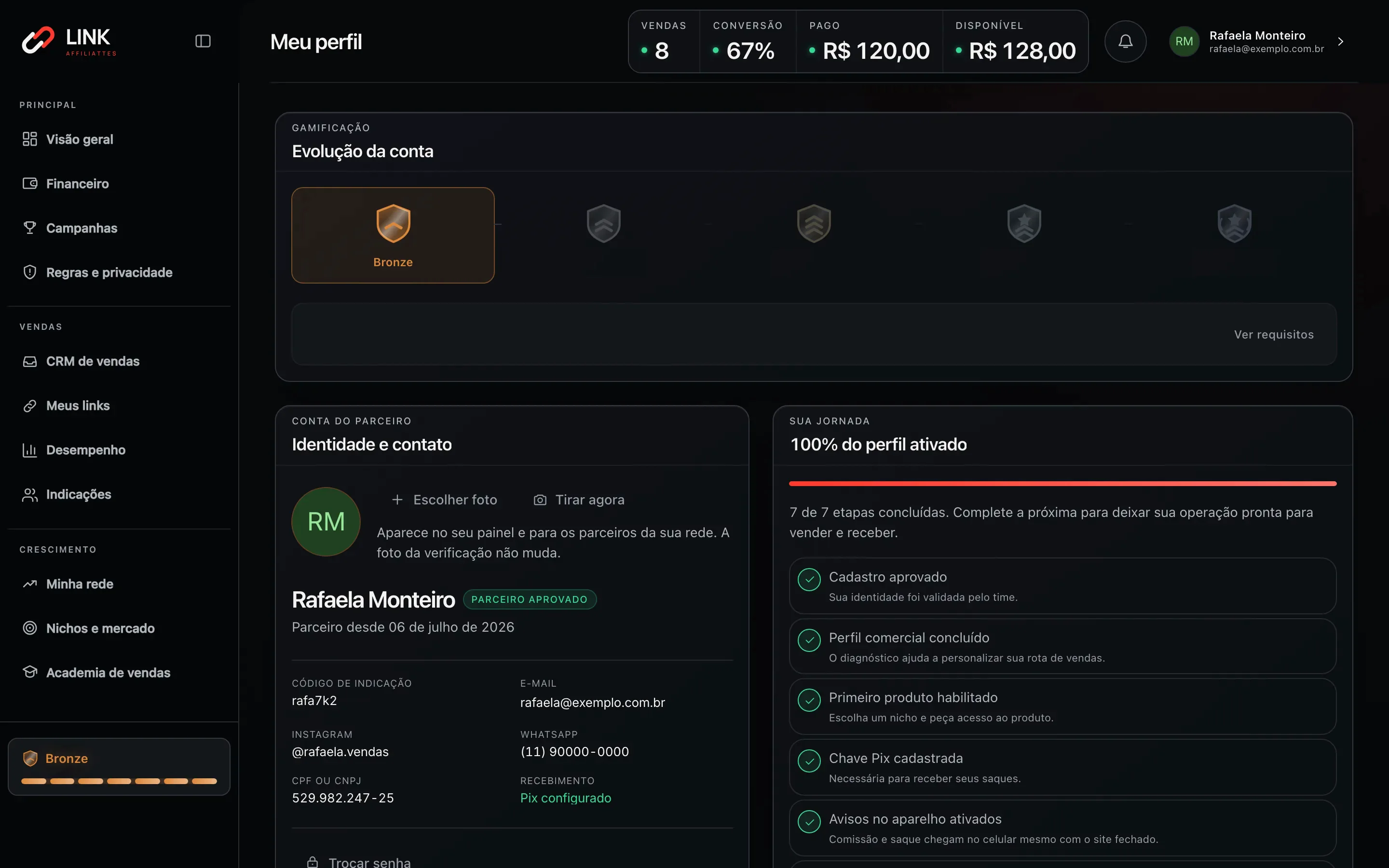Image resolution: width=1389 pixels, height=868 pixels.
Task: Open Nichos e mercado
Action: pos(119,628)
